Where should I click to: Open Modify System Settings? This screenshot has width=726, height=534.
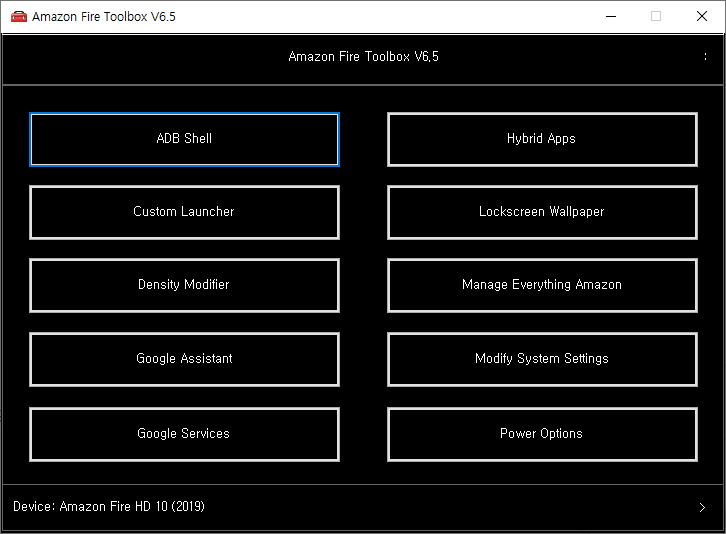[542, 359]
